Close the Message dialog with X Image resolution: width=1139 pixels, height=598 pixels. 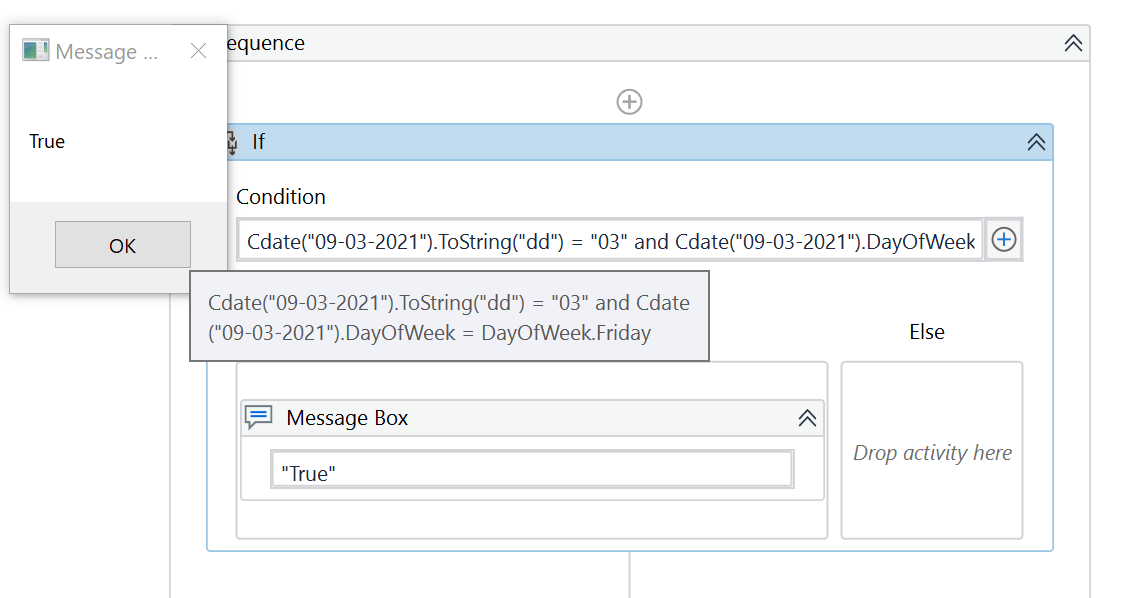coord(198,51)
